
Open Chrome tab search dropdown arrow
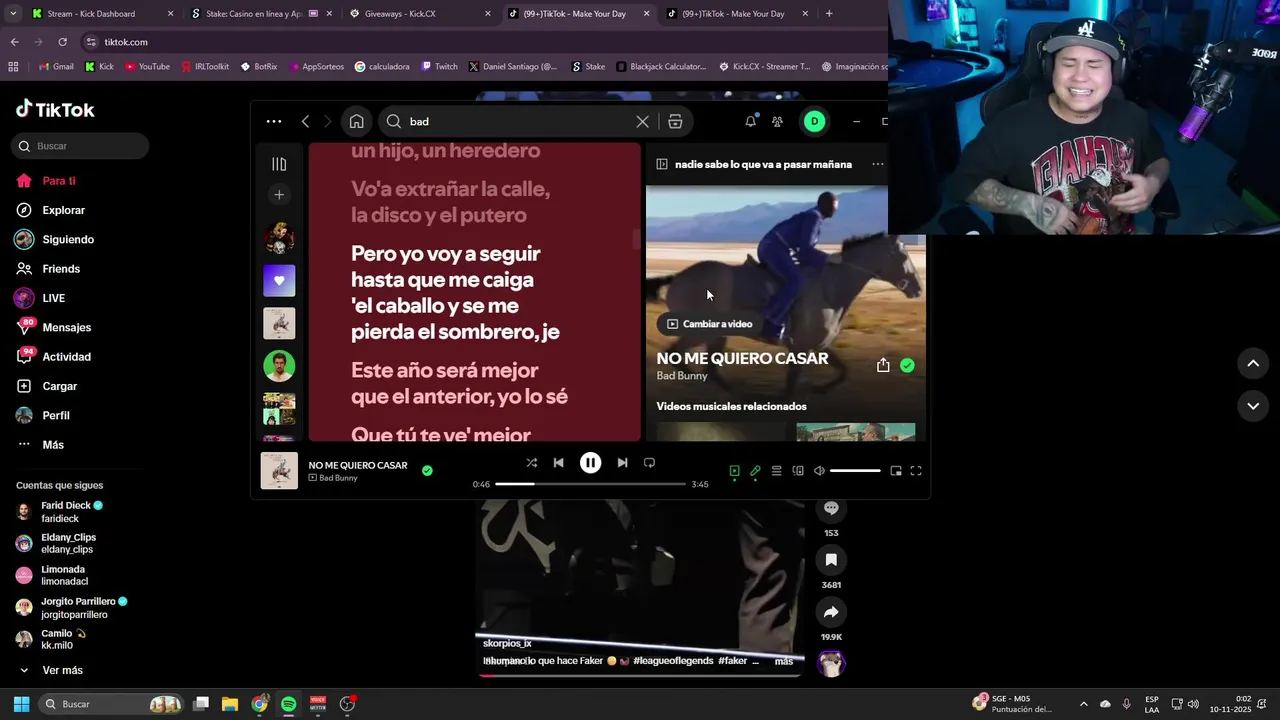click(13, 14)
